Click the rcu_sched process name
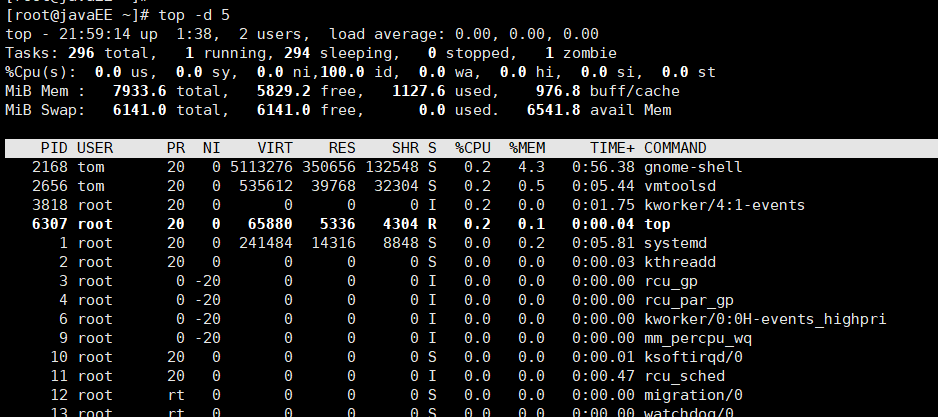This screenshot has height=417, width=938. (x=684, y=376)
